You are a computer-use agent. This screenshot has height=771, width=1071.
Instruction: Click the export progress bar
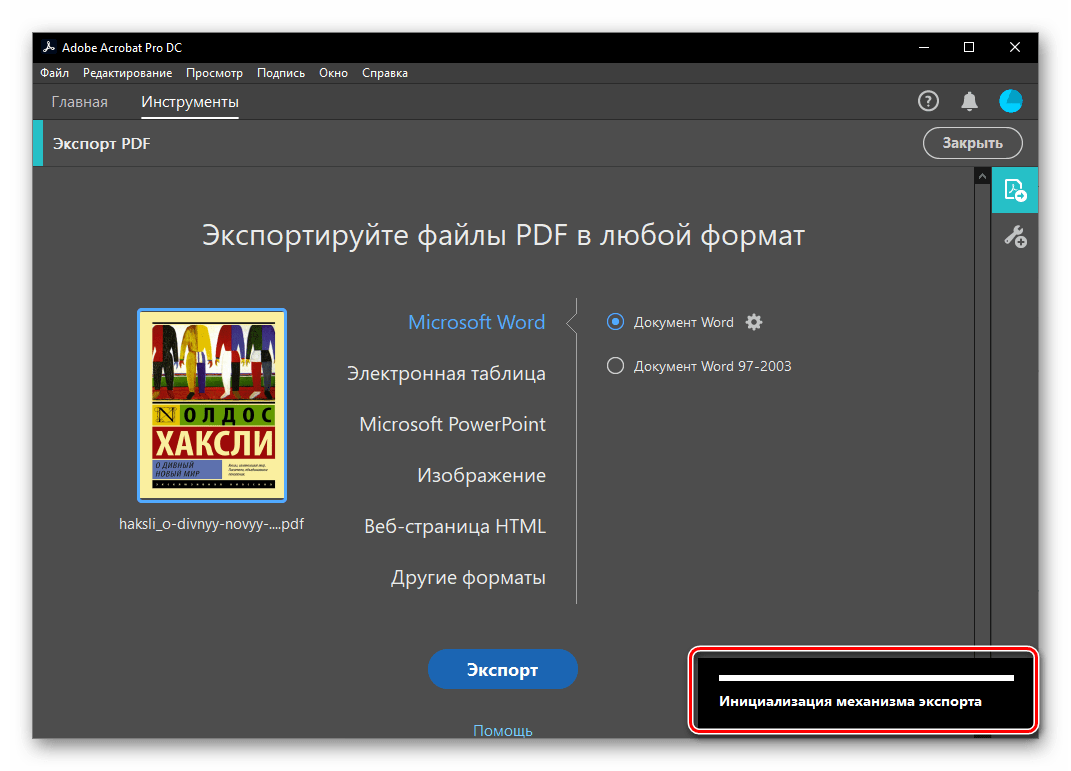[866, 678]
